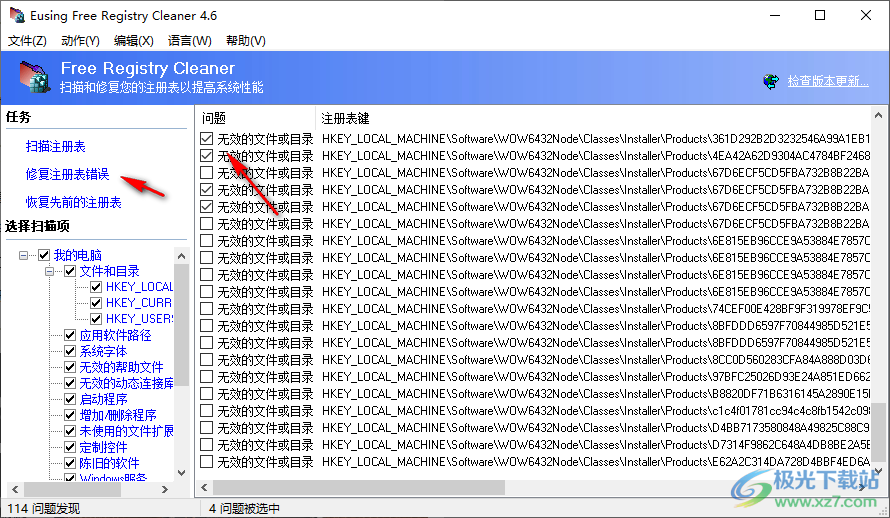Image resolution: width=890 pixels, height=518 pixels.
Task: Click the 114 问题发现 status bar text
Action: (x=44, y=508)
